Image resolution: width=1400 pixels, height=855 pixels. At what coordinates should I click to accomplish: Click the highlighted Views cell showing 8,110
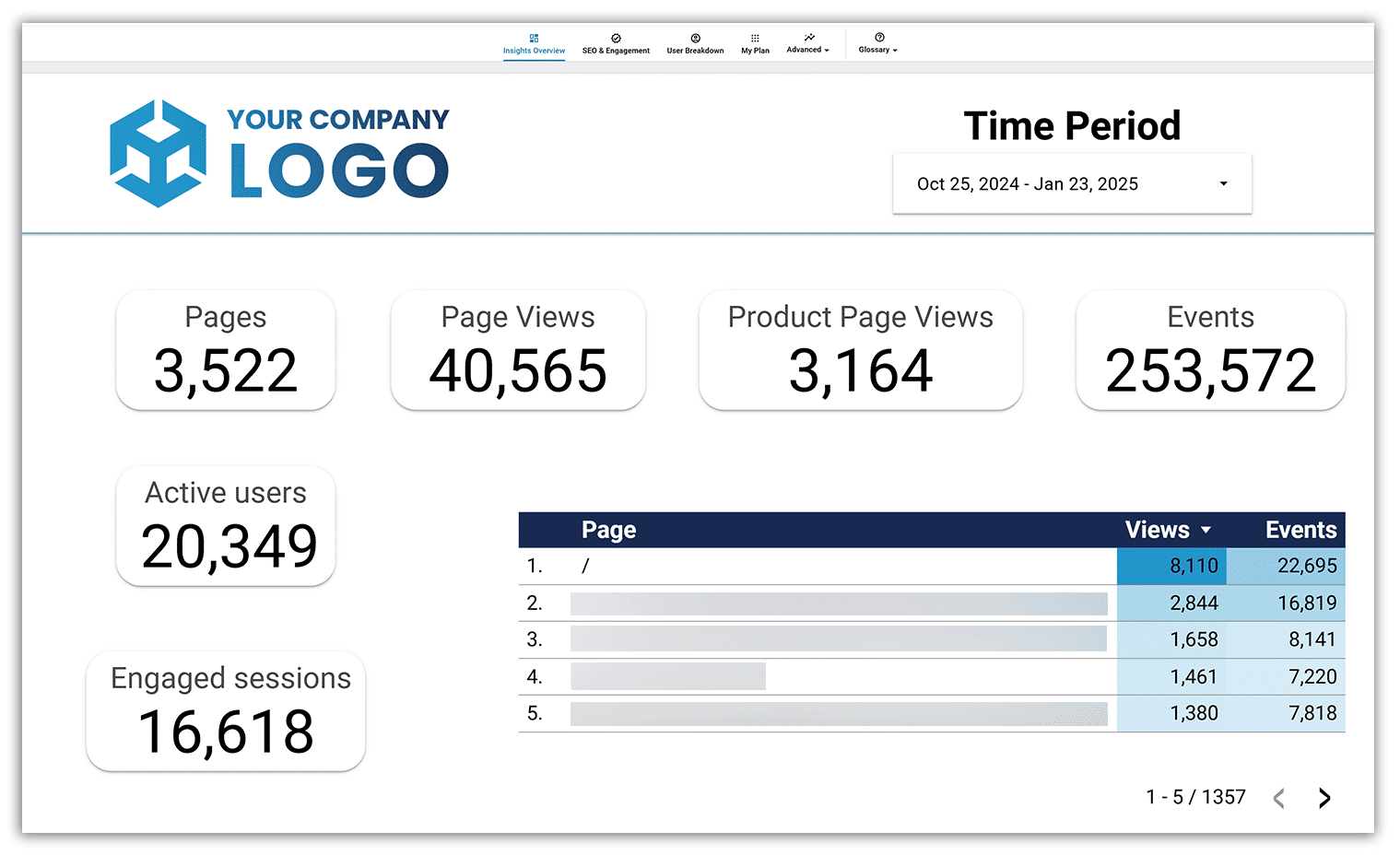(x=1171, y=566)
